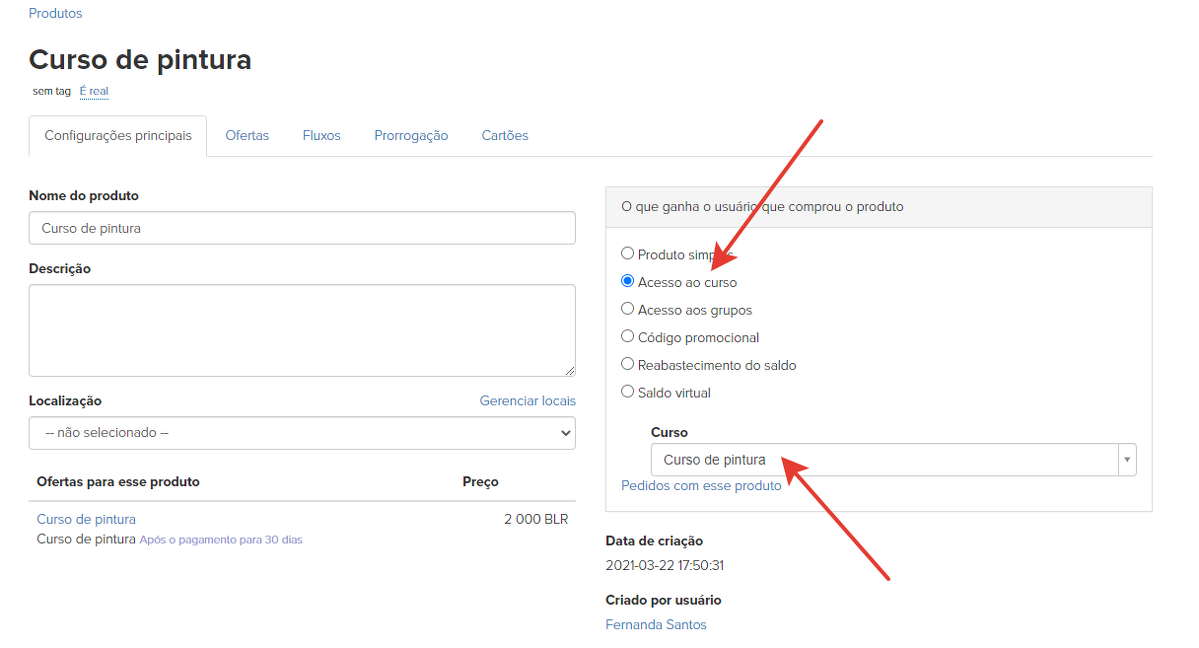Choose the Saldo virtual radio button
Screen dimensions: 1199x648
[x=628, y=392]
